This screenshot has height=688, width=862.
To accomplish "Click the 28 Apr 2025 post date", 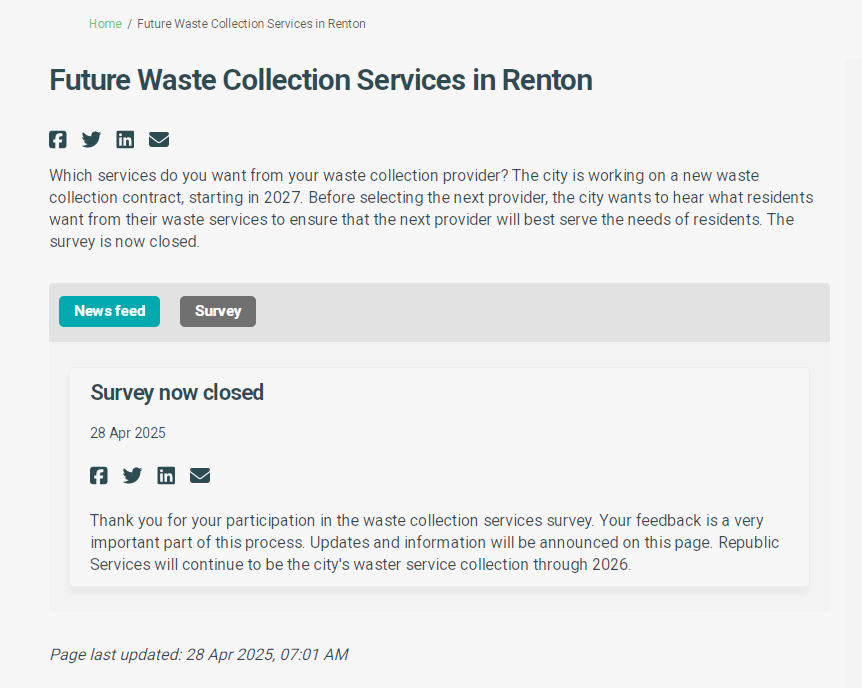I will click(128, 433).
